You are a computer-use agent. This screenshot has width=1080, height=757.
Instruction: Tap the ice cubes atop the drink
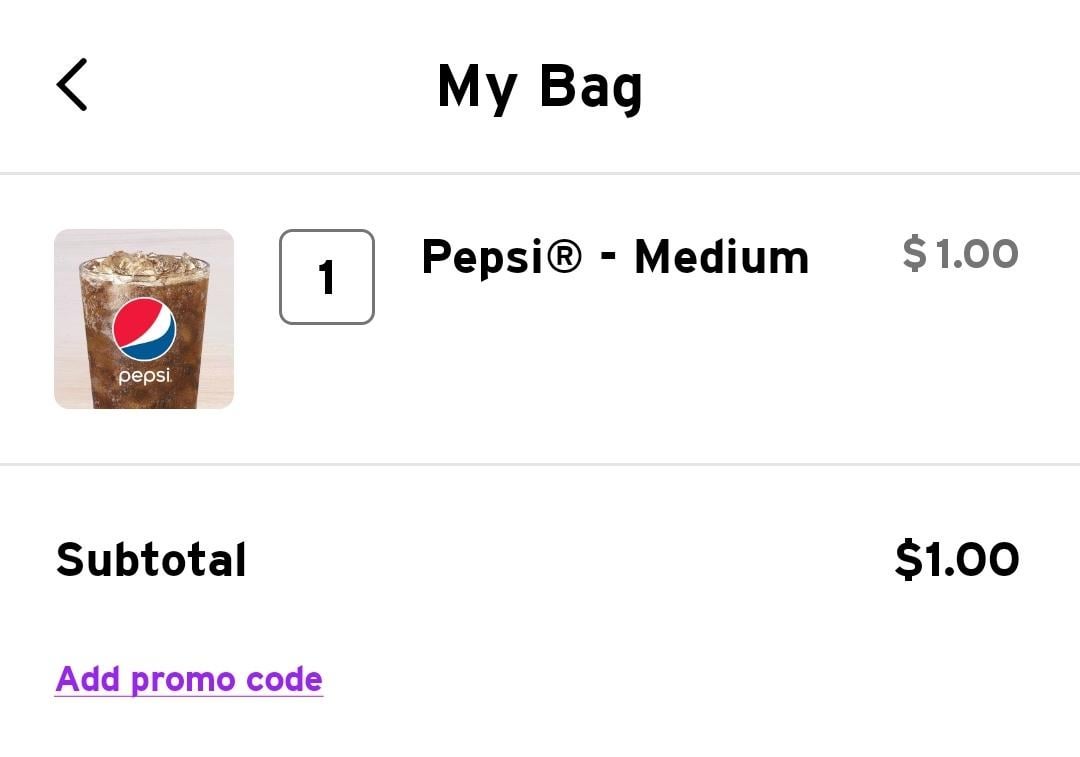pos(144,265)
